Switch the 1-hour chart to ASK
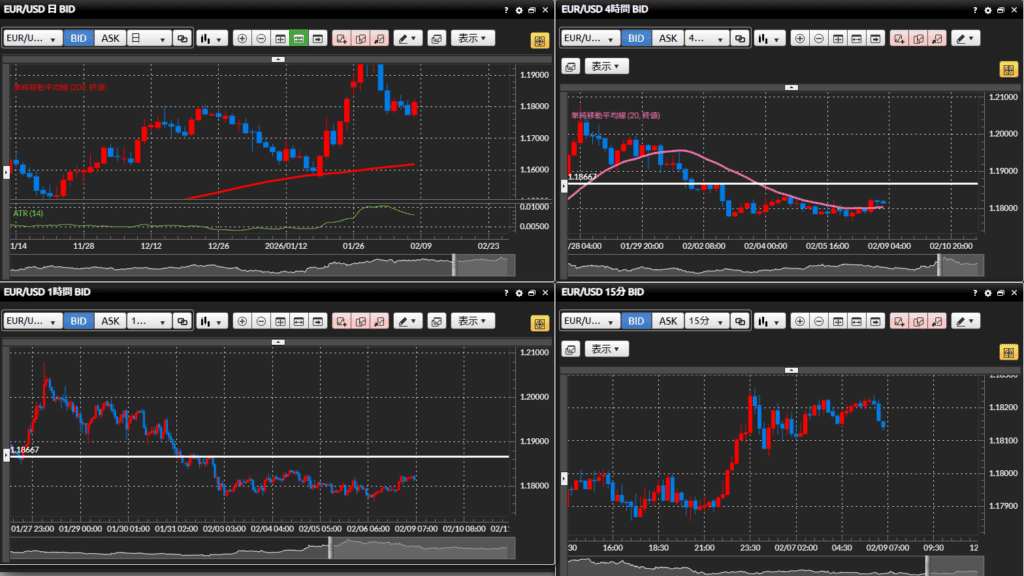Viewport: 1024px width, 576px height. (110, 322)
